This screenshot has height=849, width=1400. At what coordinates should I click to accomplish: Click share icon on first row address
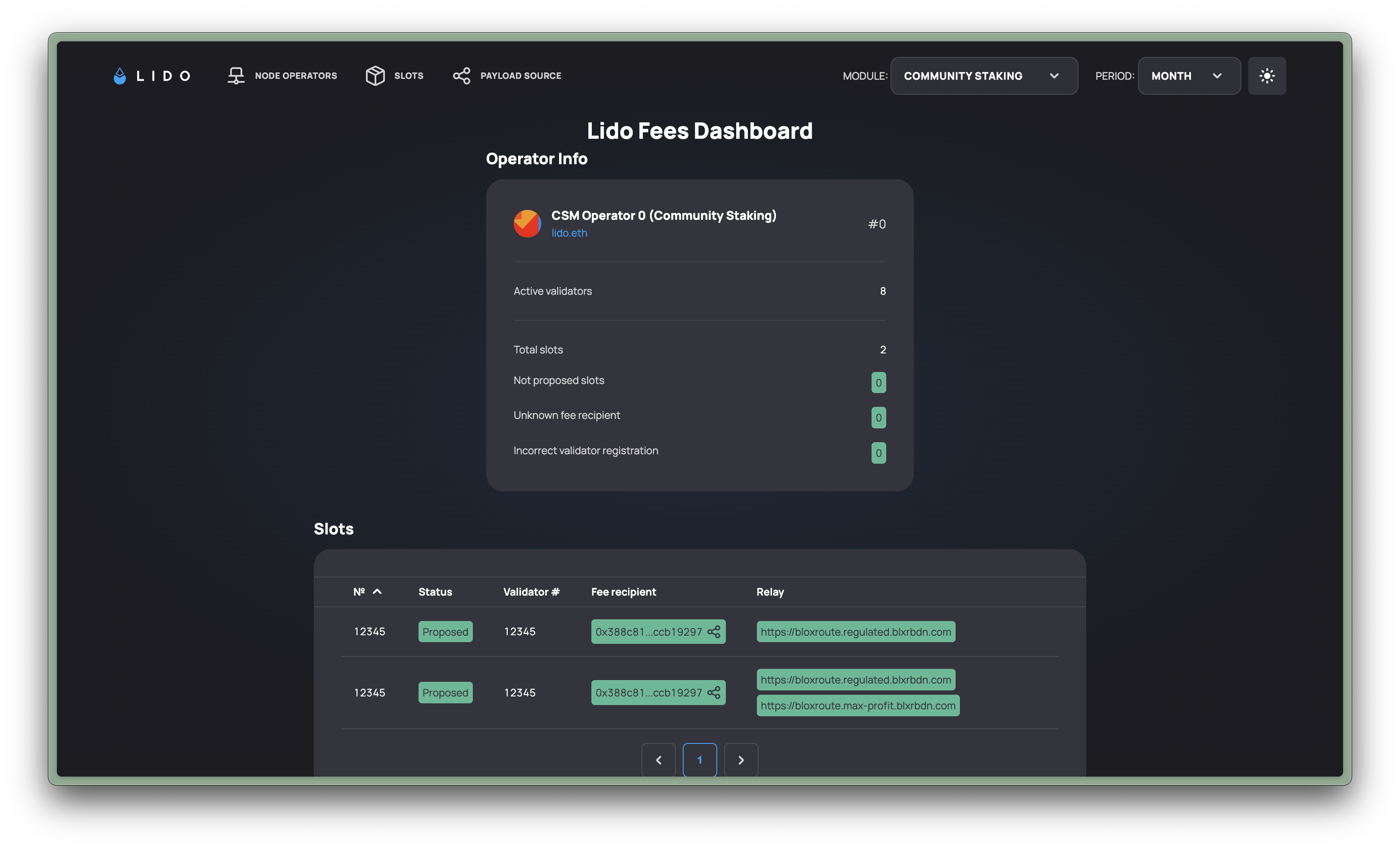tap(714, 631)
